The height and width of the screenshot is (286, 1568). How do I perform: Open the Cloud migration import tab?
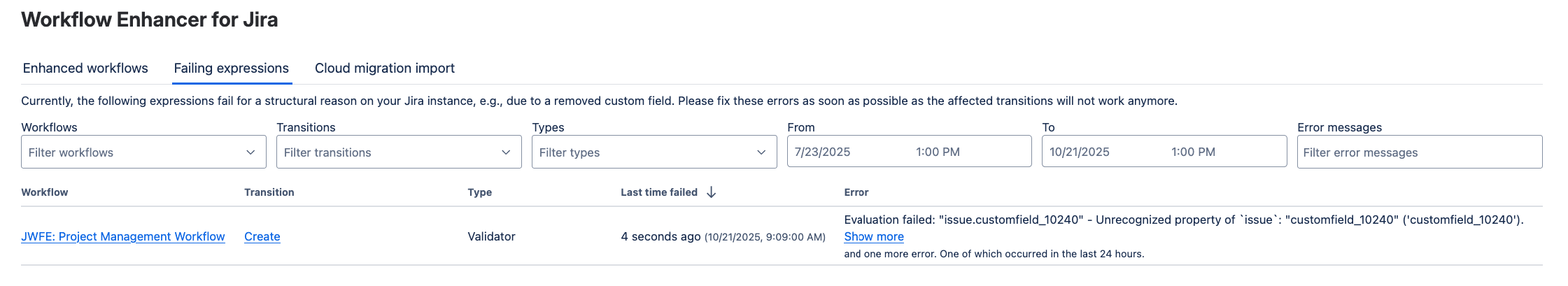[x=384, y=69]
